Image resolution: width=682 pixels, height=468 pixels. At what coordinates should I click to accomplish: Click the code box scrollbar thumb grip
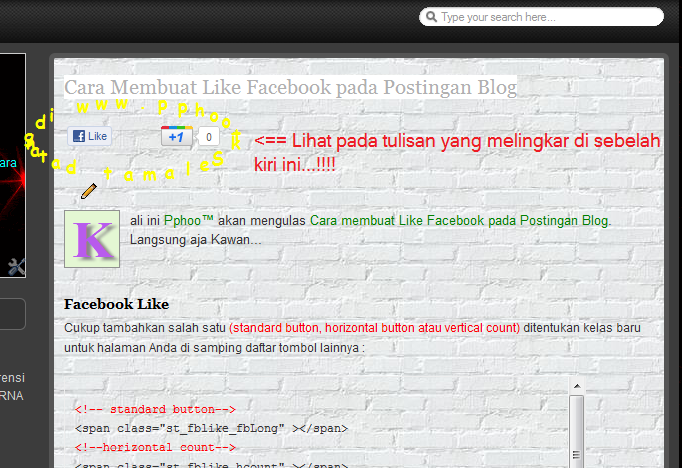tap(577, 455)
